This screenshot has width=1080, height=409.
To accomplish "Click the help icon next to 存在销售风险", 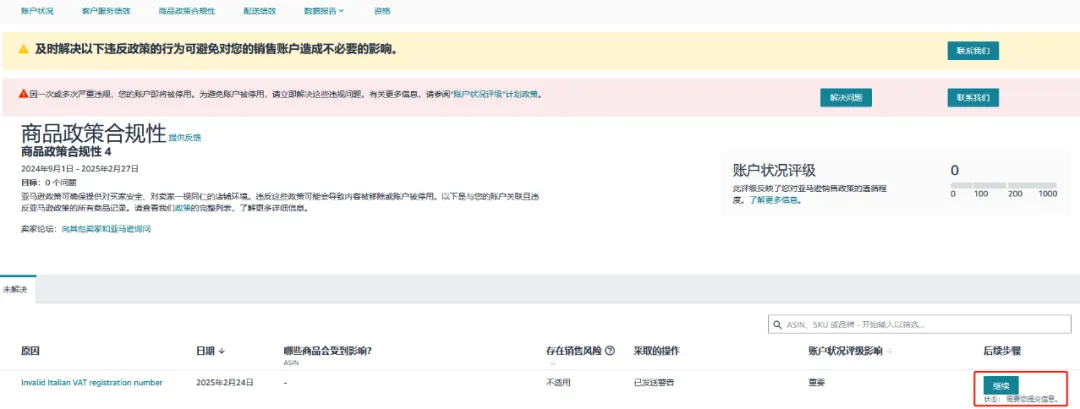I will (610, 350).
